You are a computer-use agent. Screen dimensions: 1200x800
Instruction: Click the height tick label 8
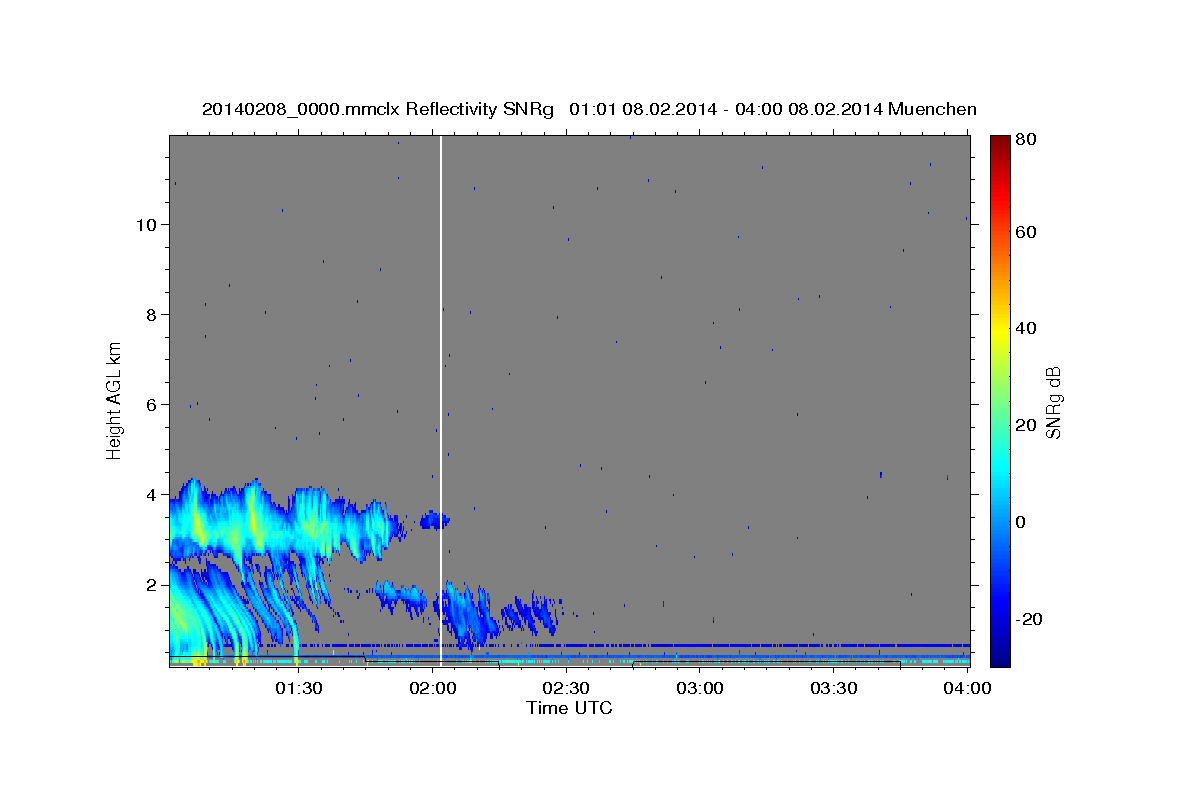(151, 314)
